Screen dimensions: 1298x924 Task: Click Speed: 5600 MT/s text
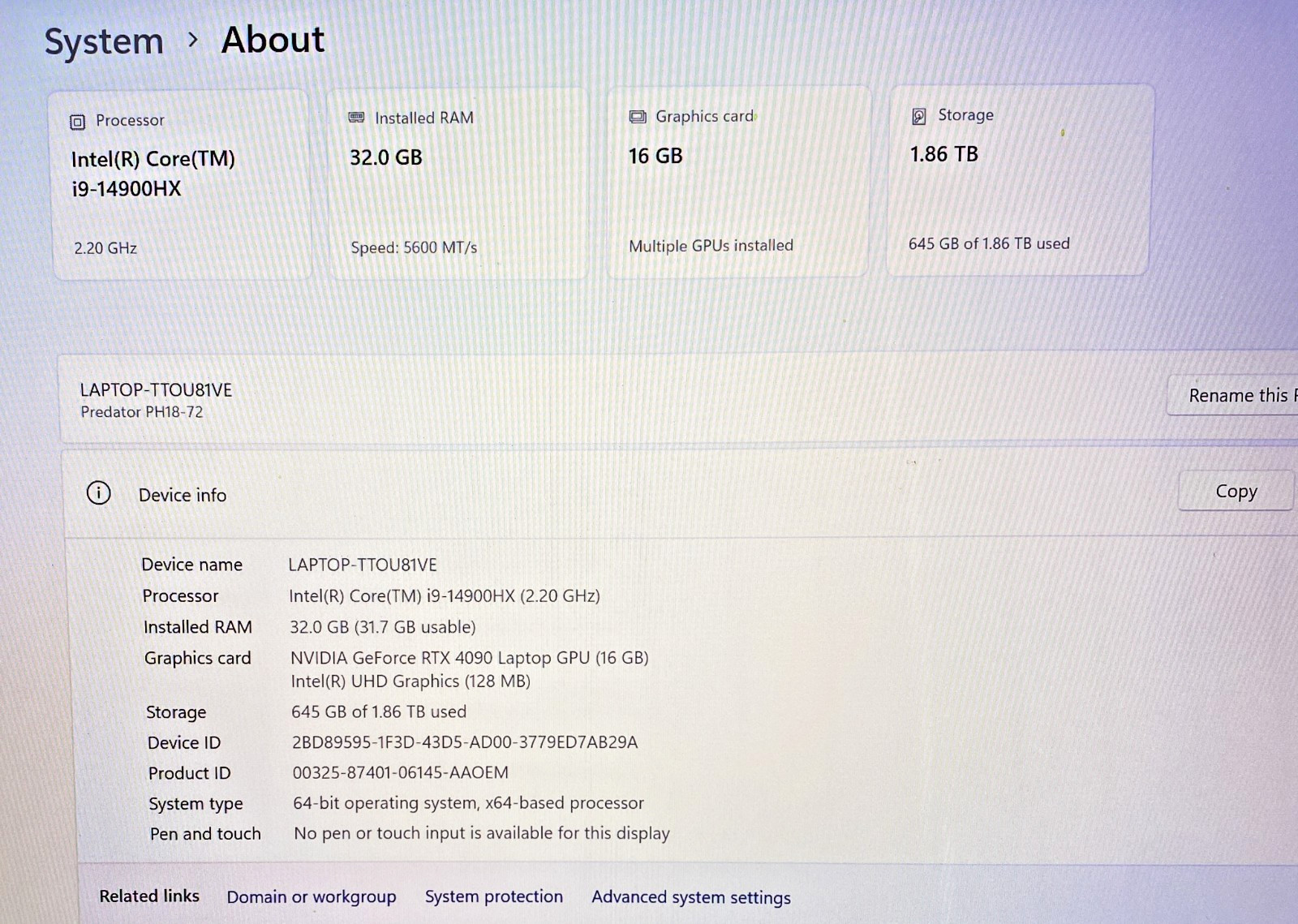[414, 247]
